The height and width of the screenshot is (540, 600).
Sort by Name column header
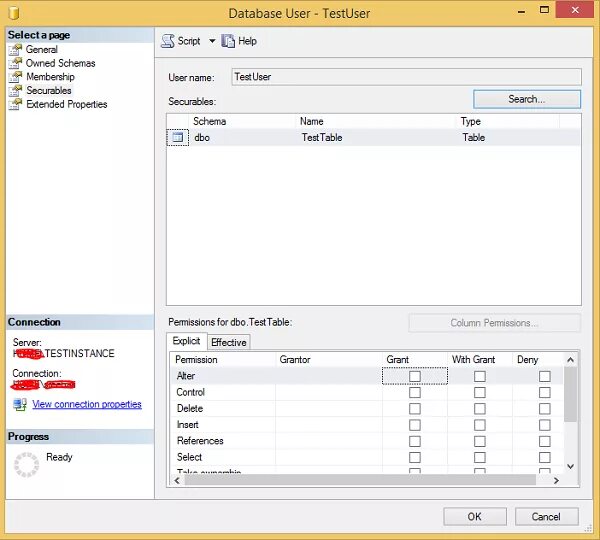[x=377, y=121]
